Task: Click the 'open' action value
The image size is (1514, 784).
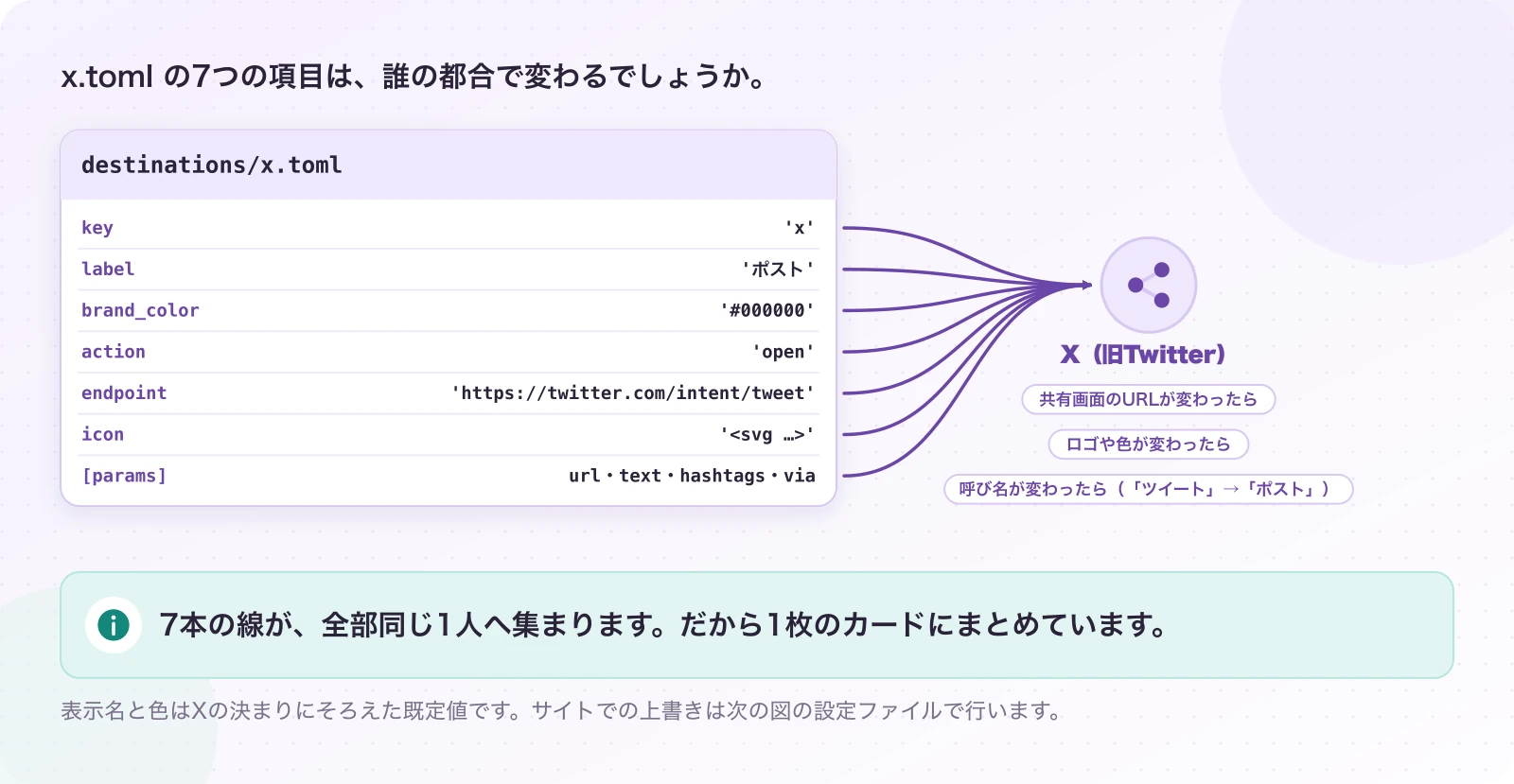Action: tap(783, 352)
